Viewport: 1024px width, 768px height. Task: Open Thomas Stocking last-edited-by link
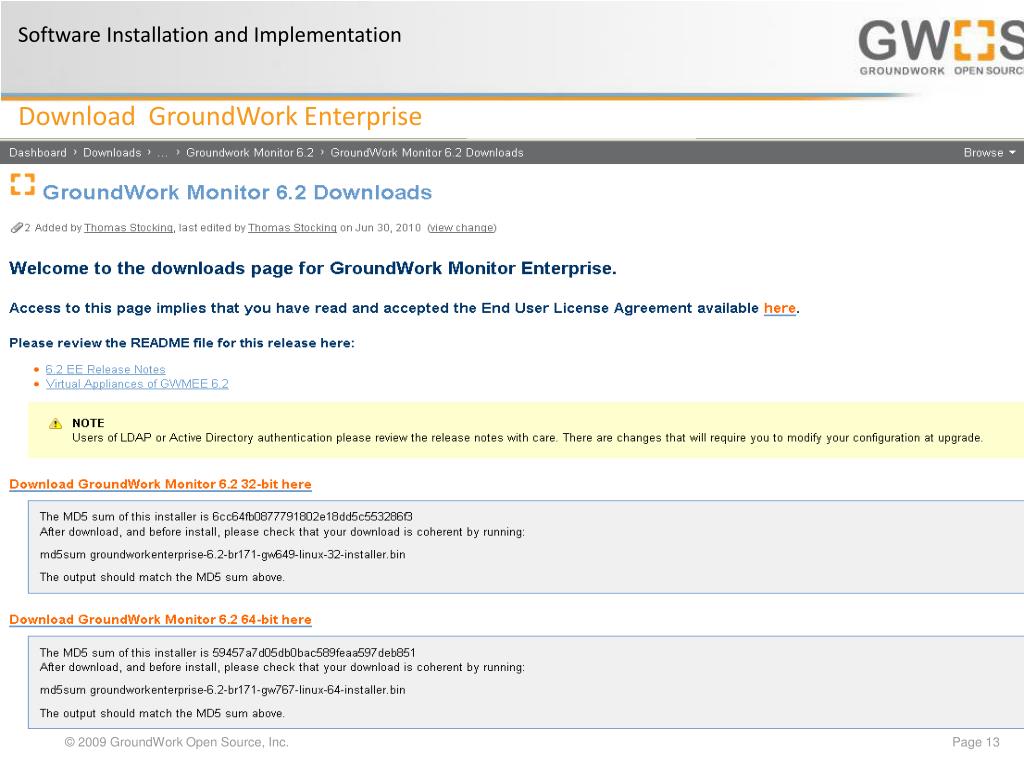click(292, 227)
